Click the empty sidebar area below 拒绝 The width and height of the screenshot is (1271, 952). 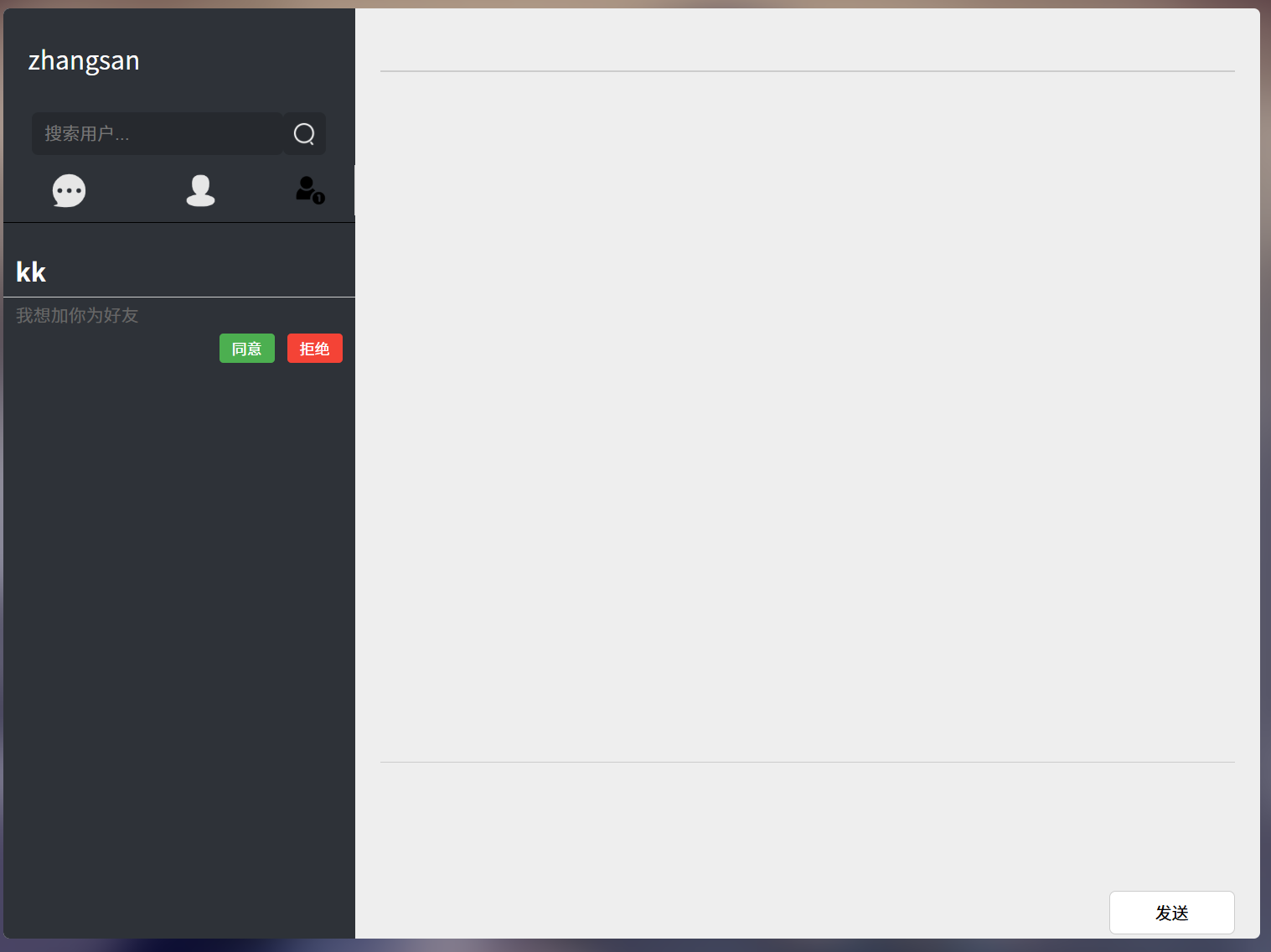(x=179, y=649)
